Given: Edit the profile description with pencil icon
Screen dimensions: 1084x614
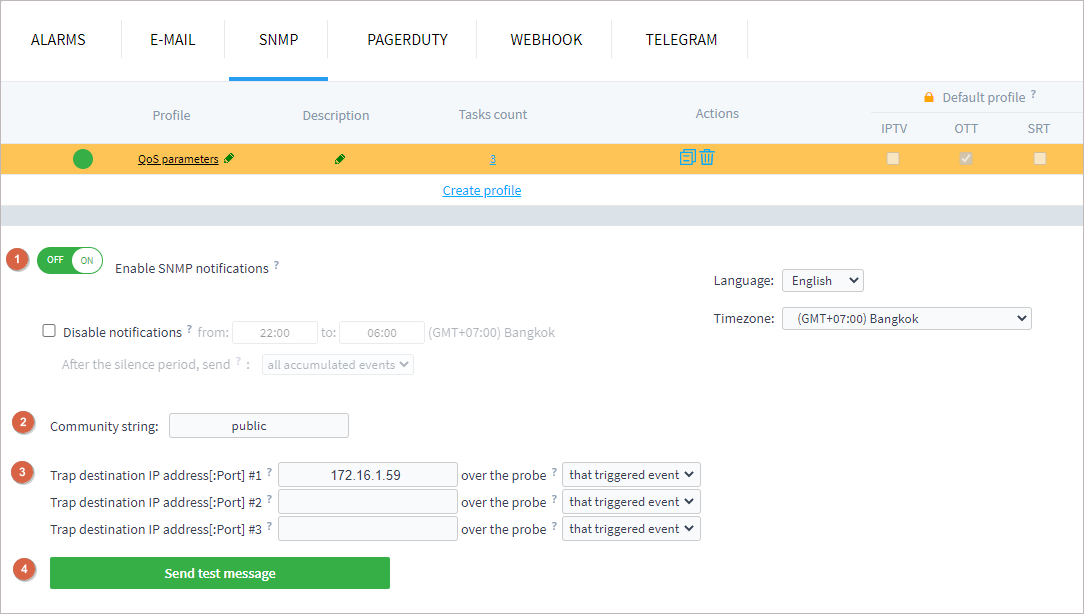Looking at the screenshot, I should pos(340,159).
